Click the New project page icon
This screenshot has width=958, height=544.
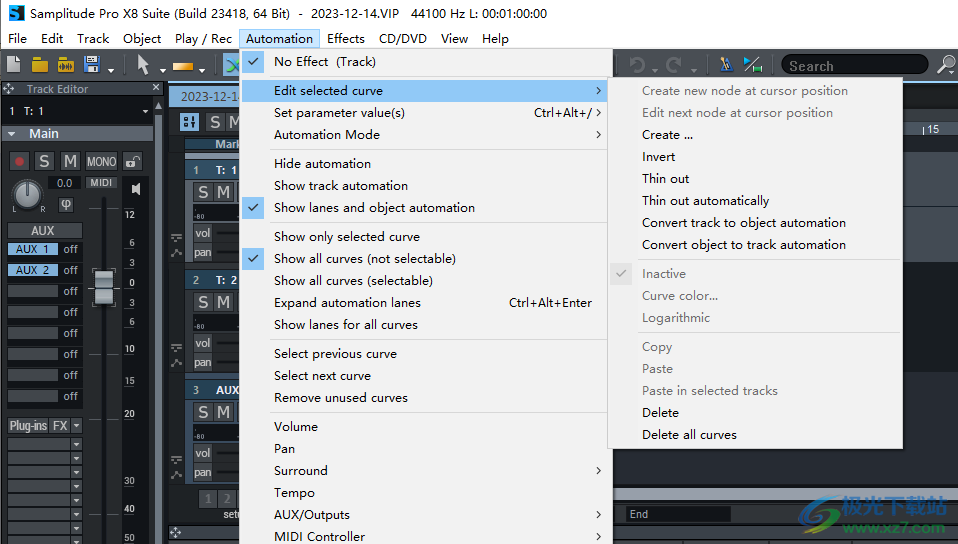tap(13, 64)
